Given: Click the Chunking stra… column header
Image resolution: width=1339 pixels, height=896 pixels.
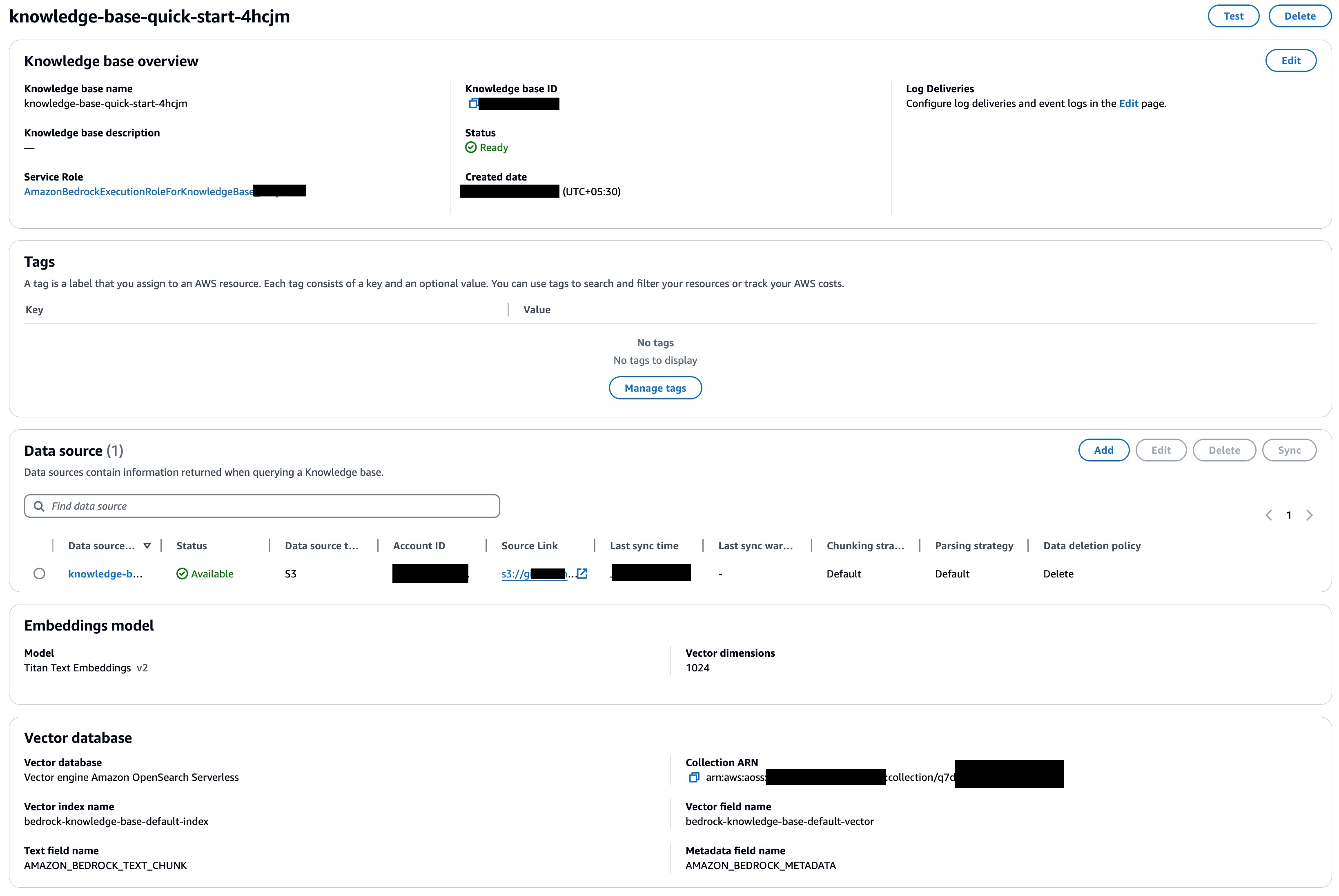Looking at the screenshot, I should click(x=865, y=546).
